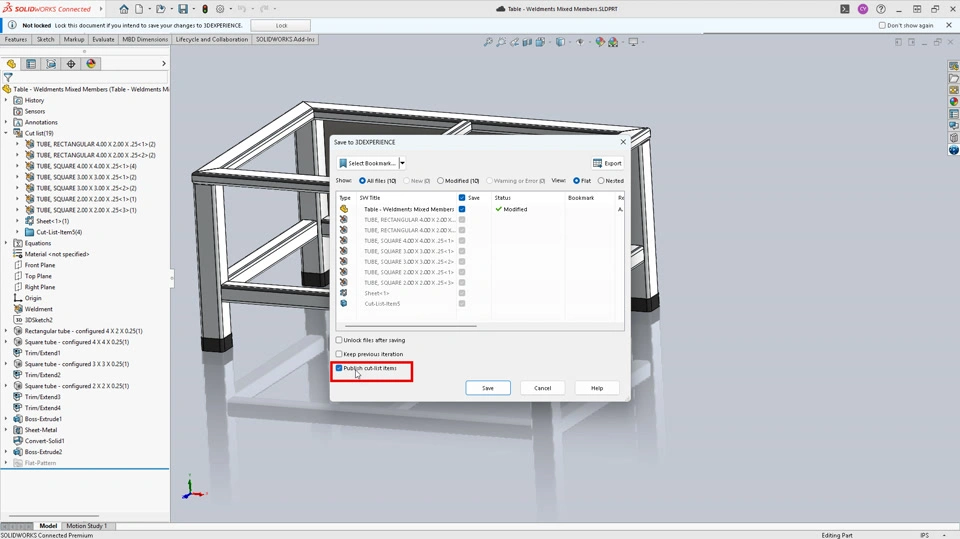Click the Section View icon in the heads-up toolbar

pos(527,42)
